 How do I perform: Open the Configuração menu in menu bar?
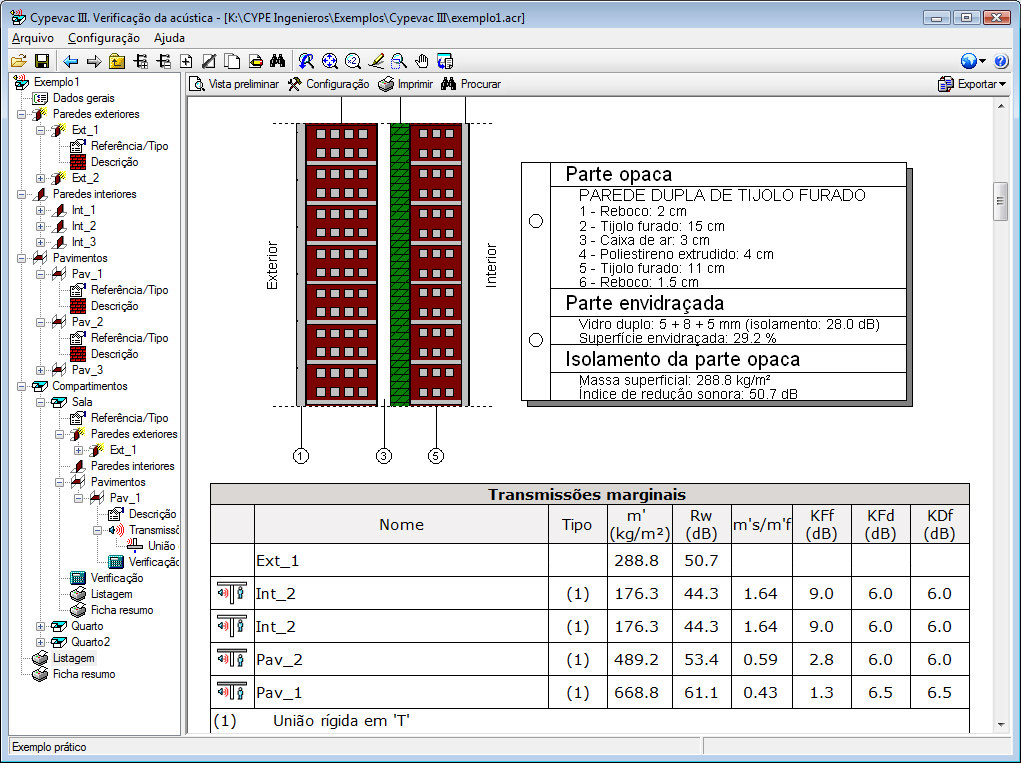coord(103,38)
